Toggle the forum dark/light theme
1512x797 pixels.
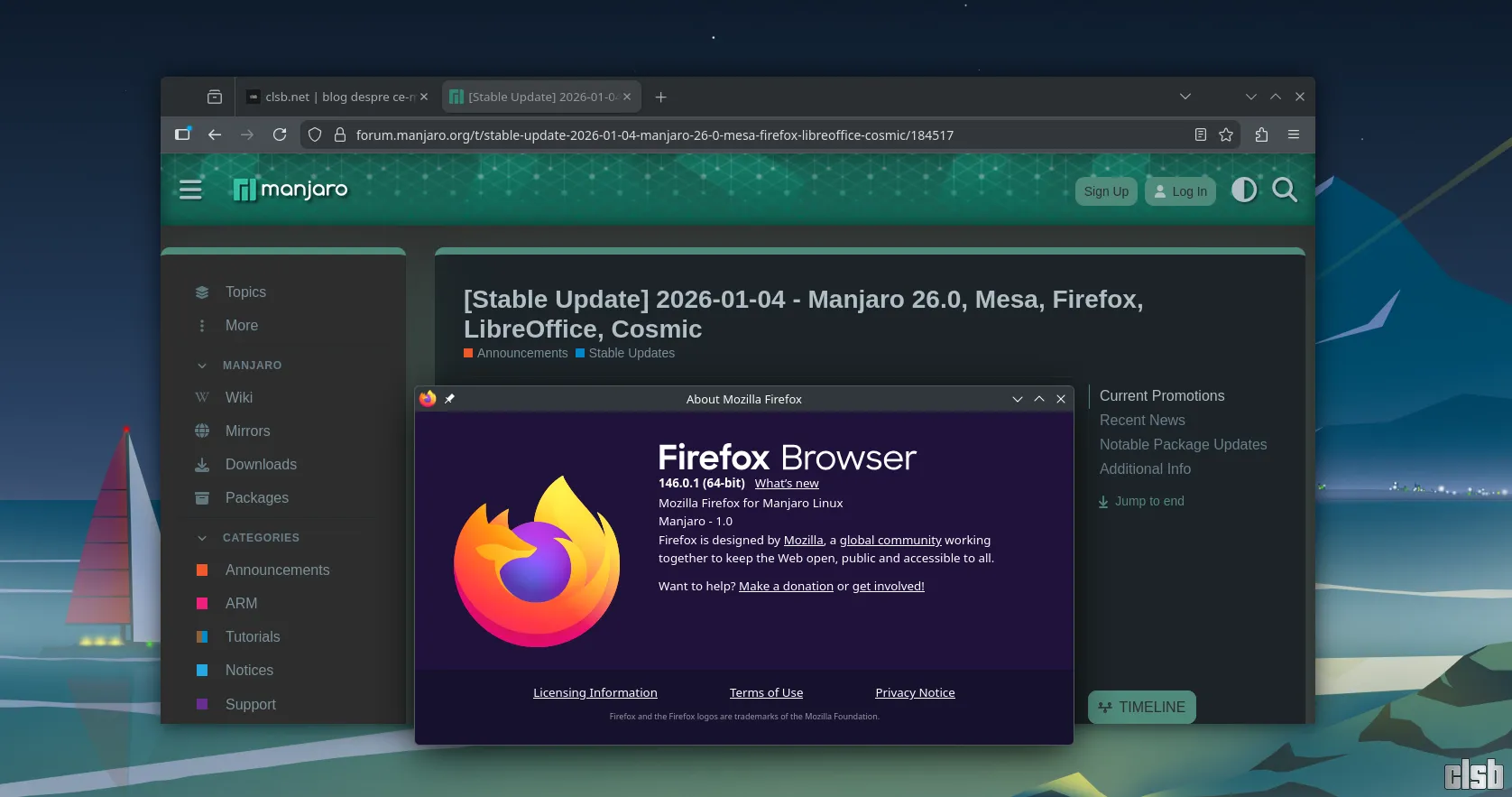1244,190
